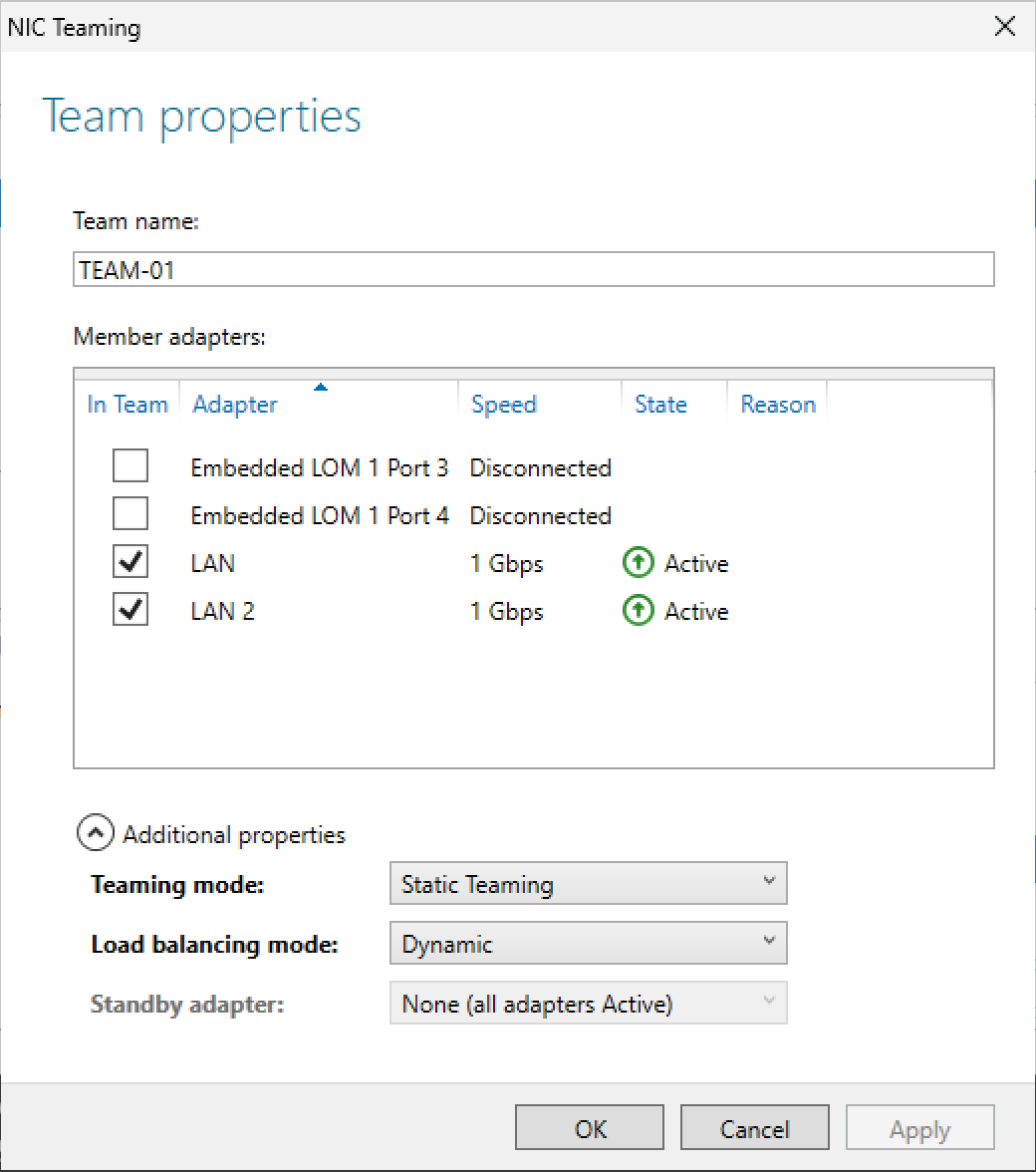Click the Reason column header
The width and height of the screenshot is (1036, 1172).
[778, 405]
